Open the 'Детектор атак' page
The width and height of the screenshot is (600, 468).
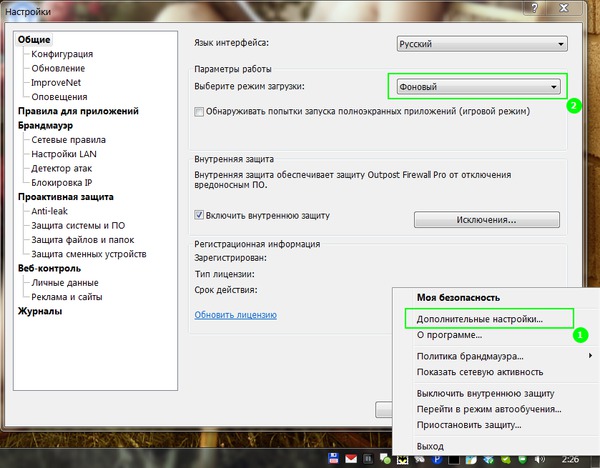tap(62, 168)
